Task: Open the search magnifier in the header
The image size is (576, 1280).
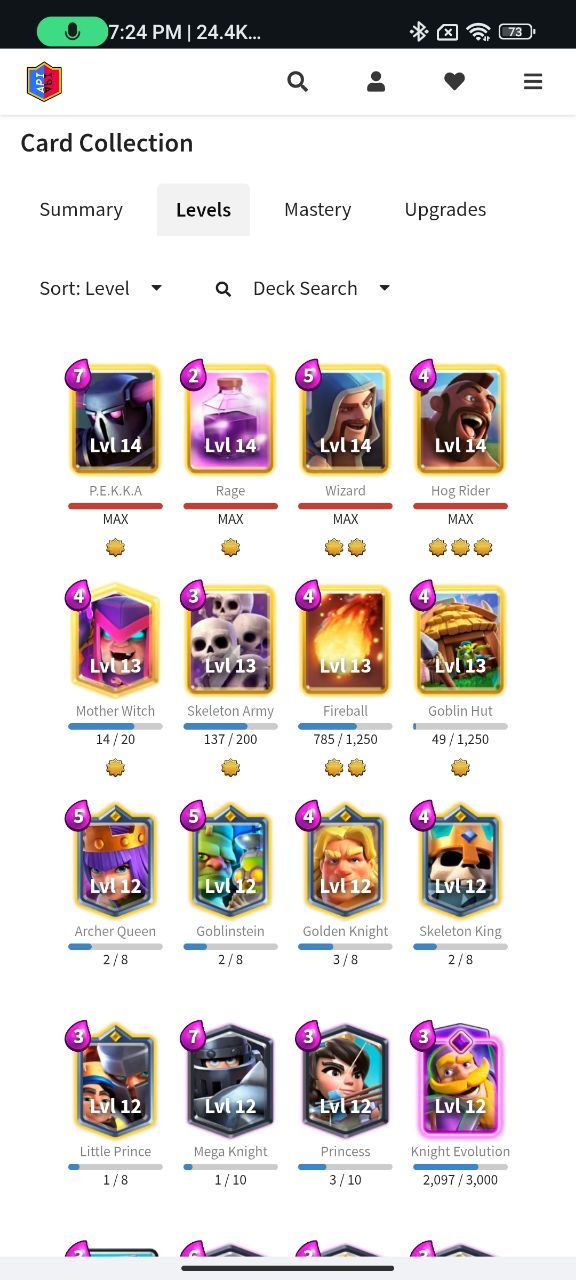Action: pyautogui.click(x=297, y=82)
